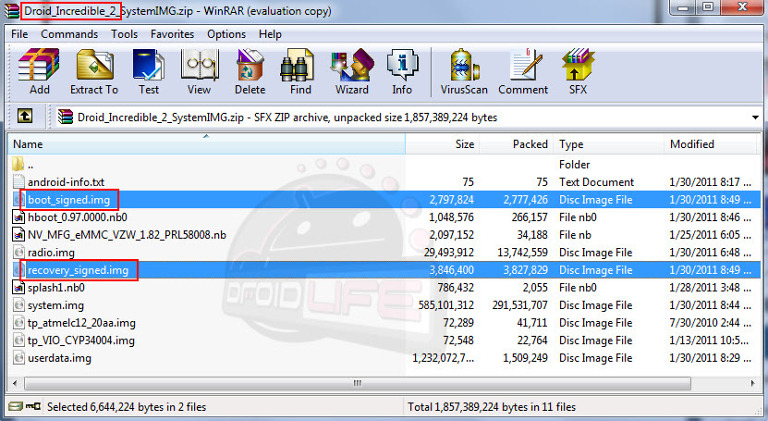Sort the list by Size column
768x421 pixels.
(x=464, y=144)
